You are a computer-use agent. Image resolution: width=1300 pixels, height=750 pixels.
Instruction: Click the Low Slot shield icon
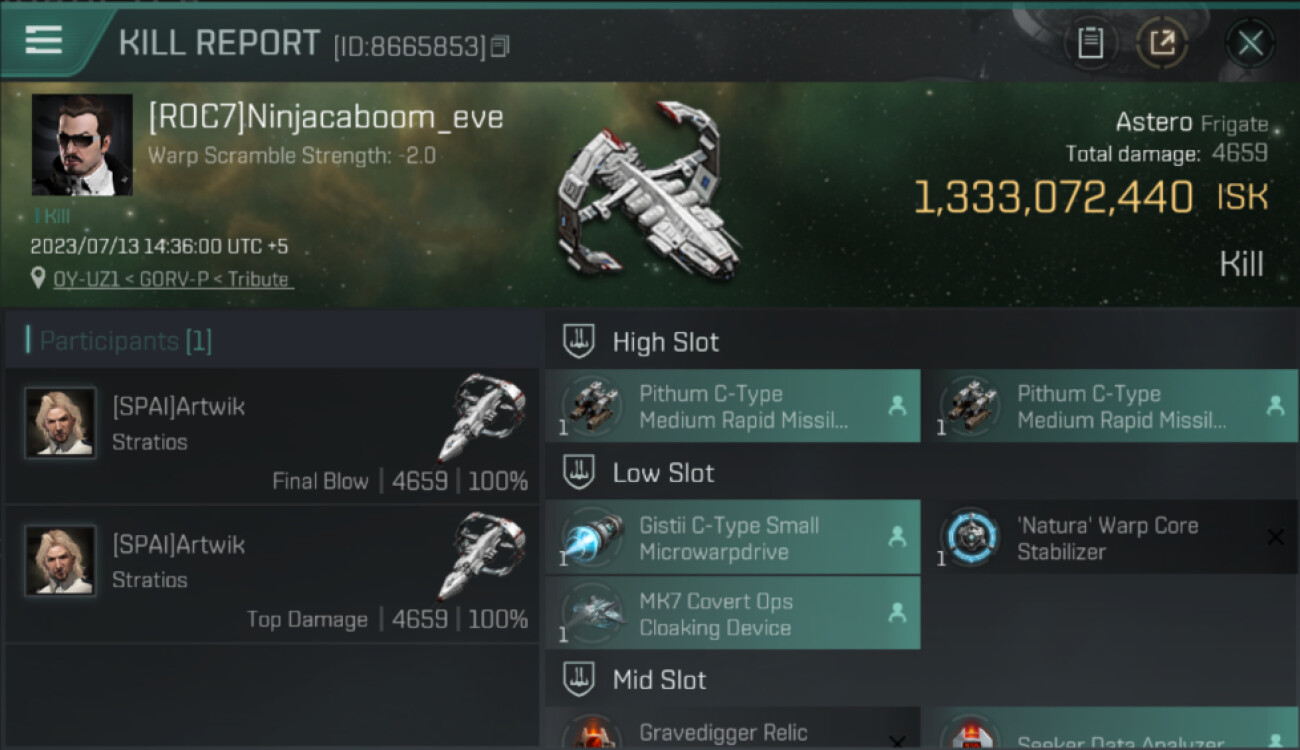(579, 472)
